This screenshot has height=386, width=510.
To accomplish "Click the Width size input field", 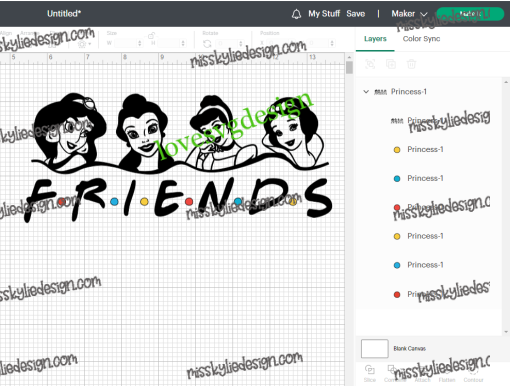I will (126, 43).
